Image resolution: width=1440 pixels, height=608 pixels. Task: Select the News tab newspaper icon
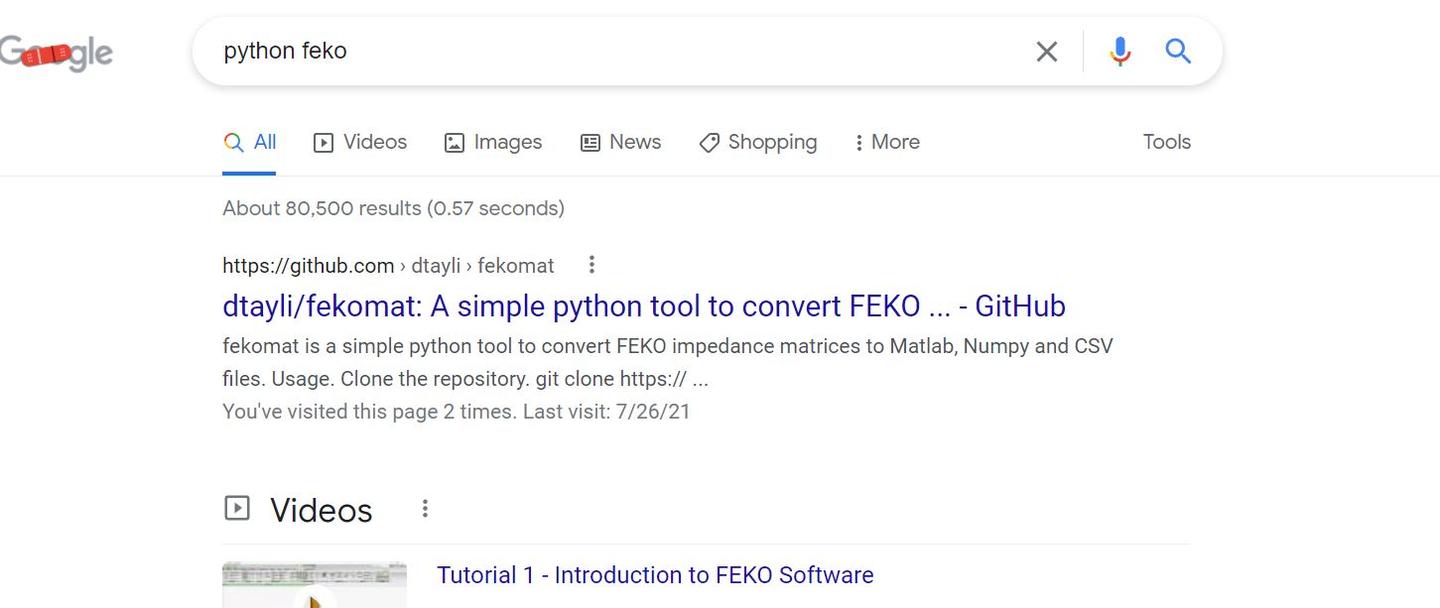click(x=589, y=142)
